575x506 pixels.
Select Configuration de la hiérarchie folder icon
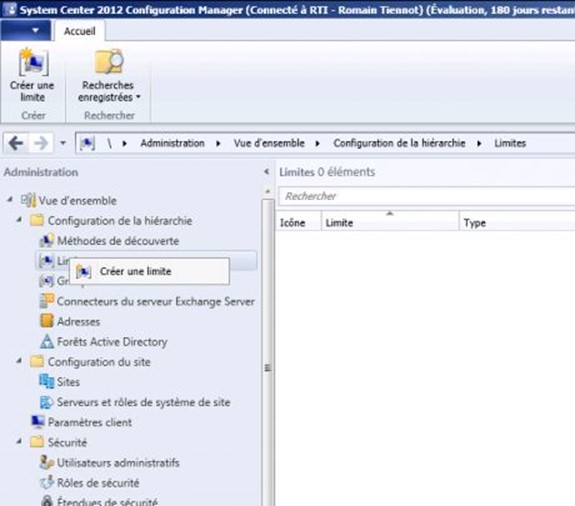[x=37, y=220]
